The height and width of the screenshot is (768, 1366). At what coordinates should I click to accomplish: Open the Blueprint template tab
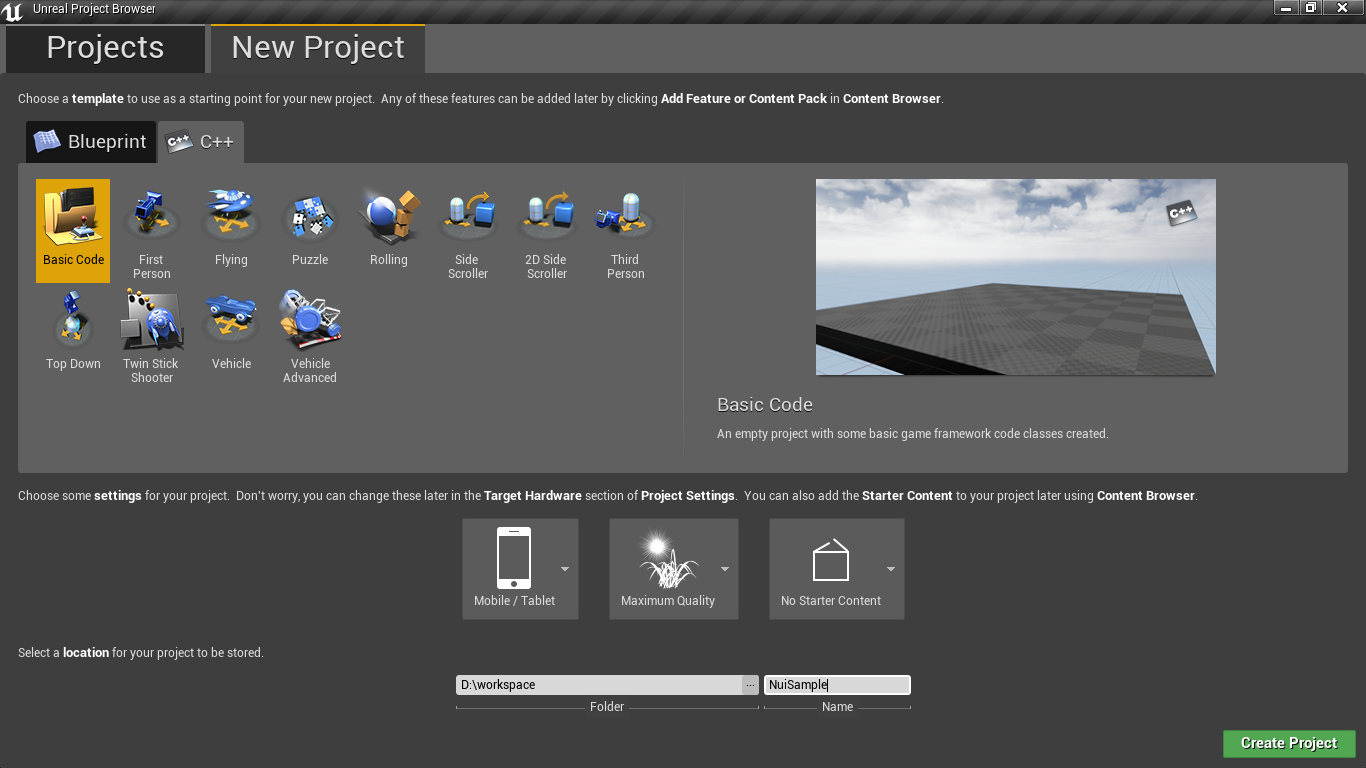pos(91,142)
